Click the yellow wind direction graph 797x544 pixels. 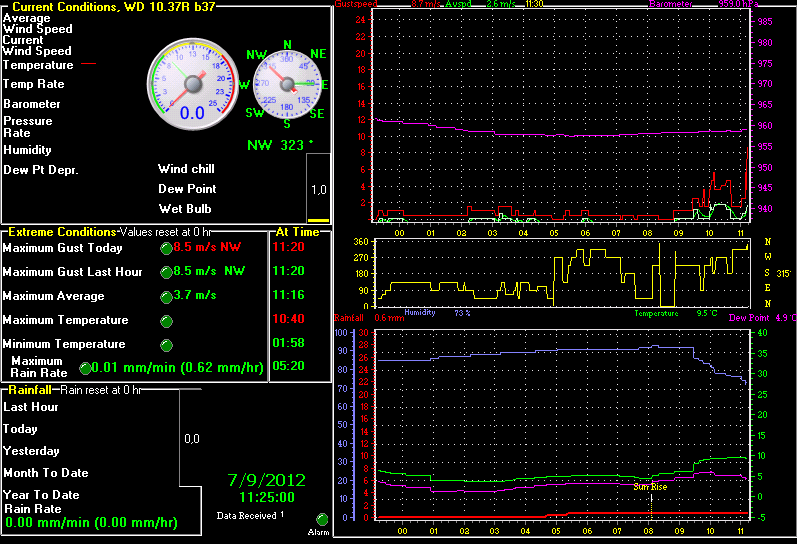pos(560,272)
